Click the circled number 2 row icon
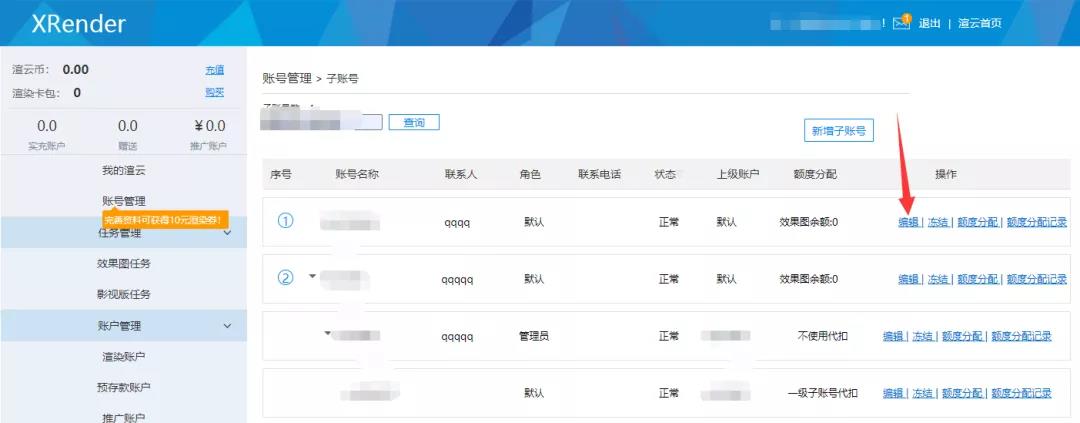The height and width of the screenshot is (423, 1080). (x=285, y=278)
